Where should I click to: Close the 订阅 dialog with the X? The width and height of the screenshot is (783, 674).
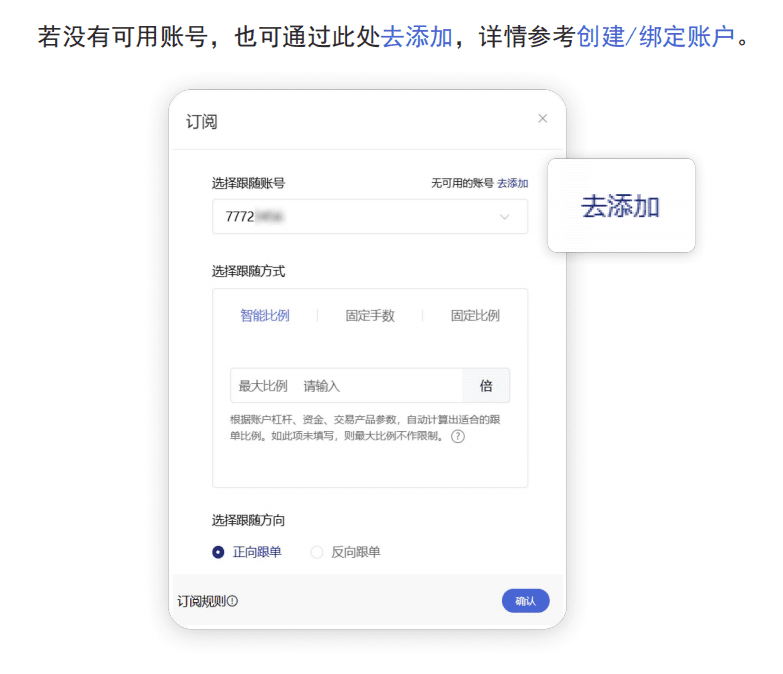tap(543, 118)
